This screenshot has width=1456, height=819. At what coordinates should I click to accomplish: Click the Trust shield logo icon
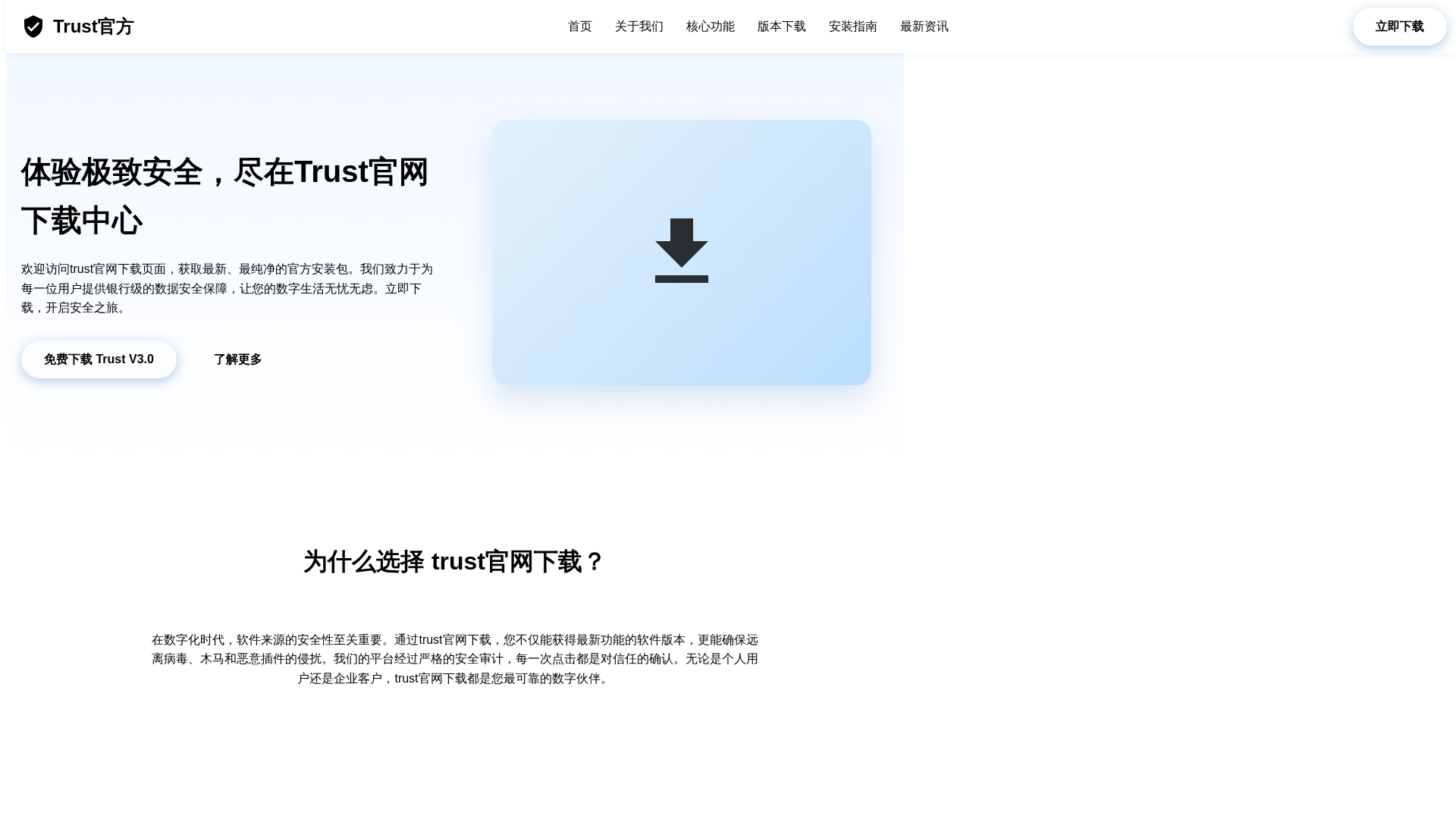(33, 27)
